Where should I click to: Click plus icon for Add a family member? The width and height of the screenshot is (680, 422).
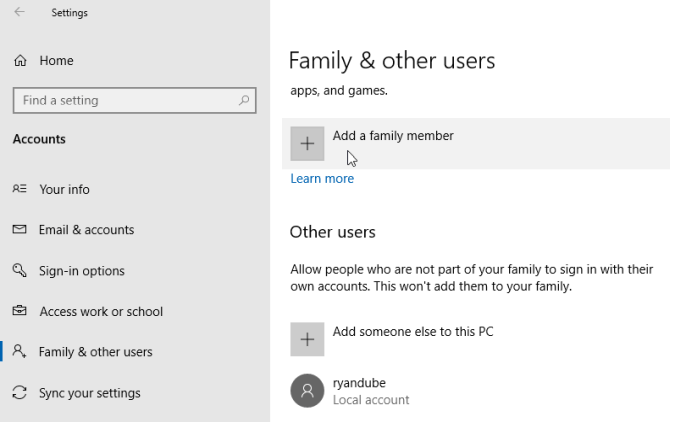click(x=307, y=144)
